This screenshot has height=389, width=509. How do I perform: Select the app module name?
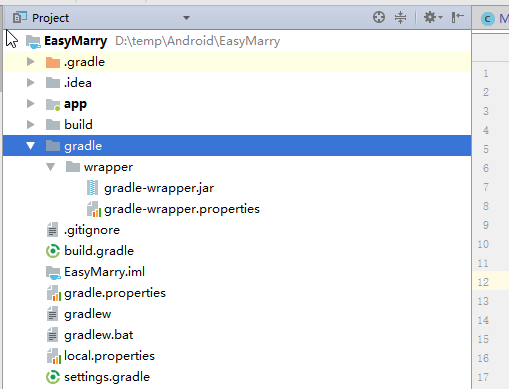click(x=75, y=104)
